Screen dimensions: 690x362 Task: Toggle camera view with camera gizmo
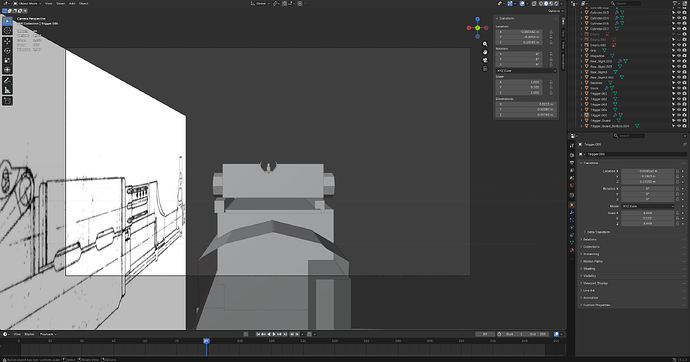tap(485, 60)
